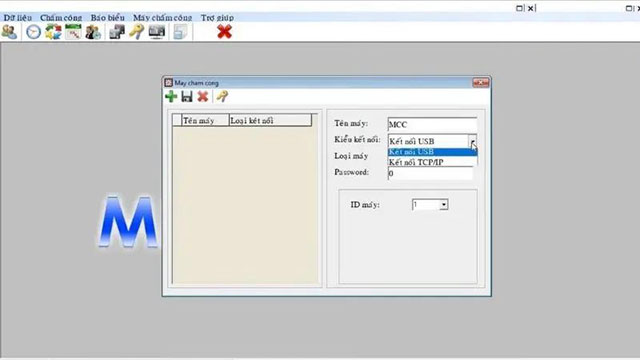
Task: Click the monitor icon in main toolbar
Action: coord(157,32)
